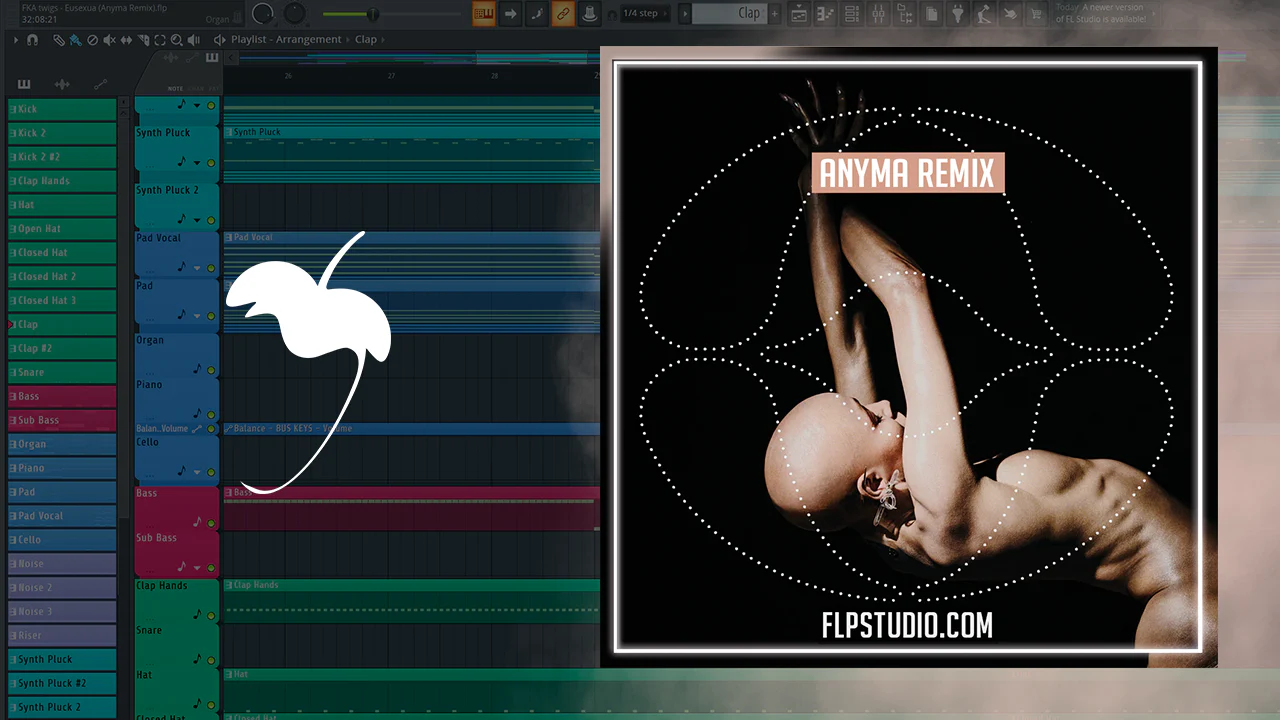This screenshot has width=1280, height=720.
Task: Toggle the Pad track mute LED
Action: [x=211, y=316]
